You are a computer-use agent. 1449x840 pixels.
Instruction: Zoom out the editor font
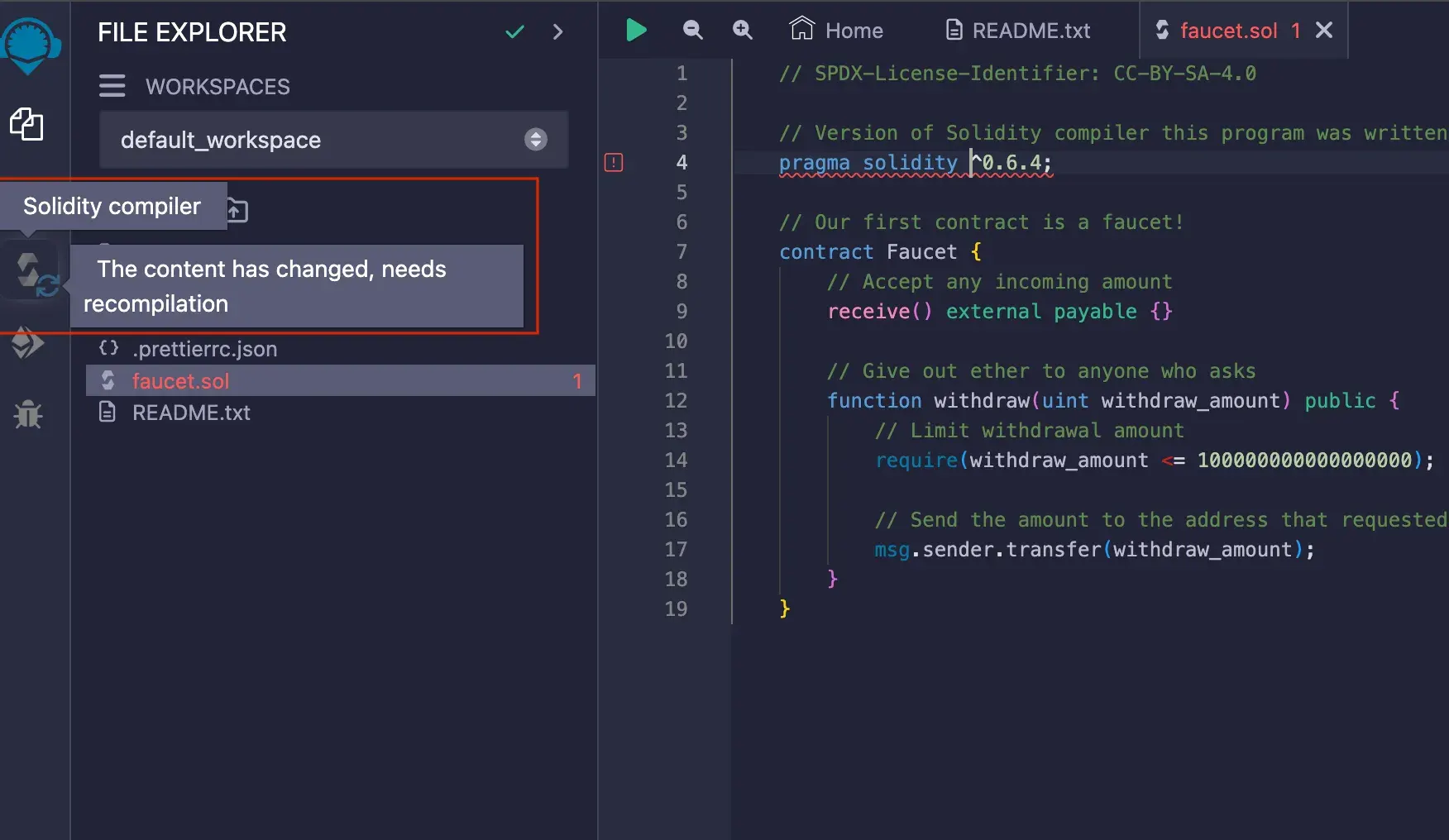coord(692,31)
